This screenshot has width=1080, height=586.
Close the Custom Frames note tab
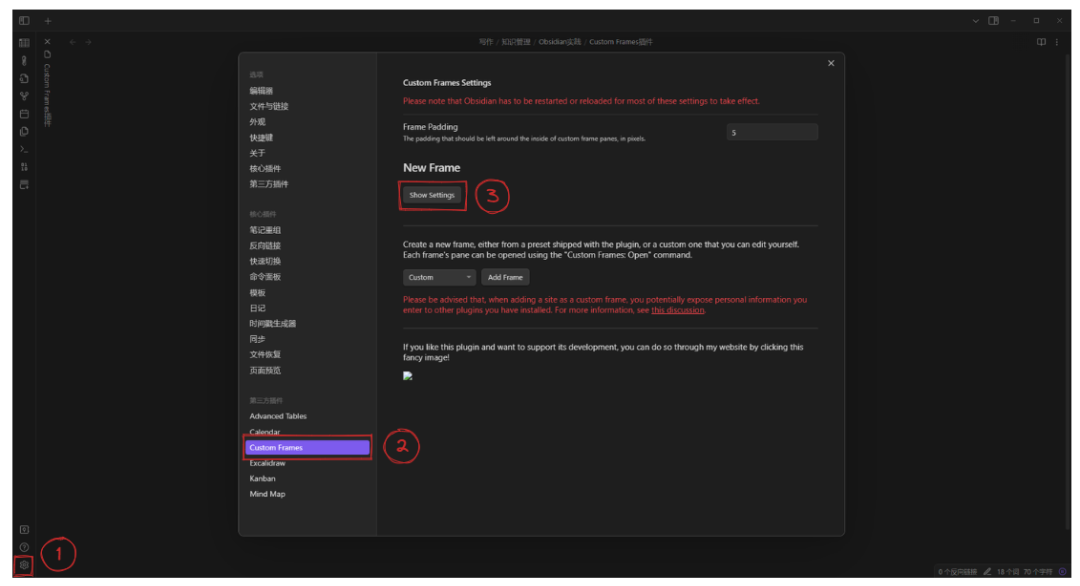48,42
